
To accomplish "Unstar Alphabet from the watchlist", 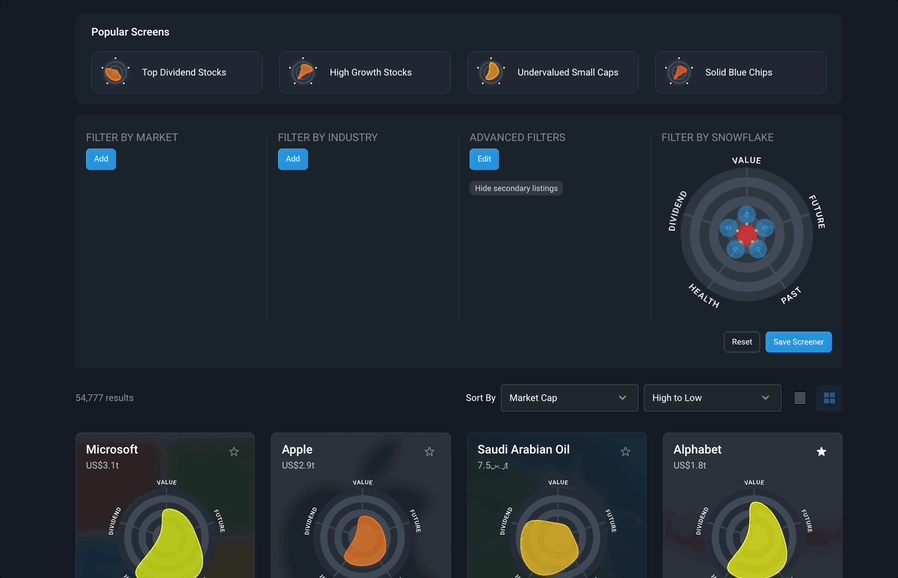I will 821,452.
